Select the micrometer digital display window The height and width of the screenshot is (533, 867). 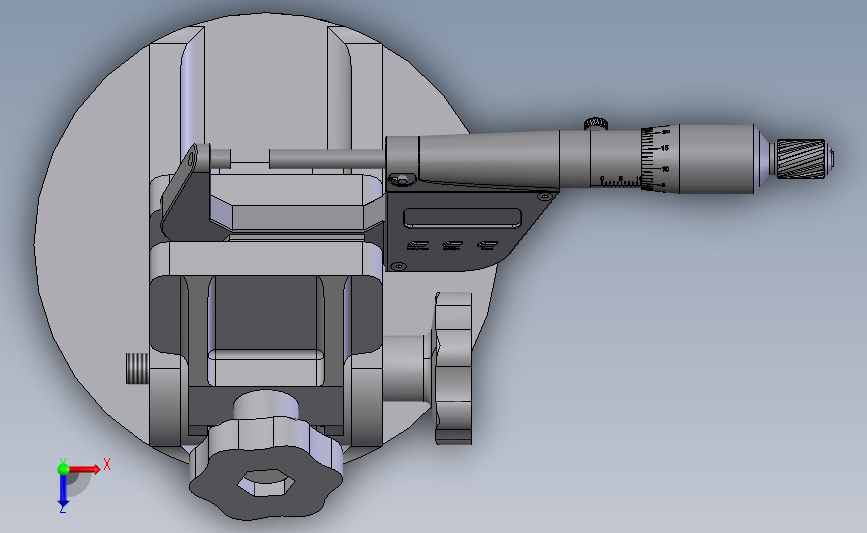click(462, 218)
